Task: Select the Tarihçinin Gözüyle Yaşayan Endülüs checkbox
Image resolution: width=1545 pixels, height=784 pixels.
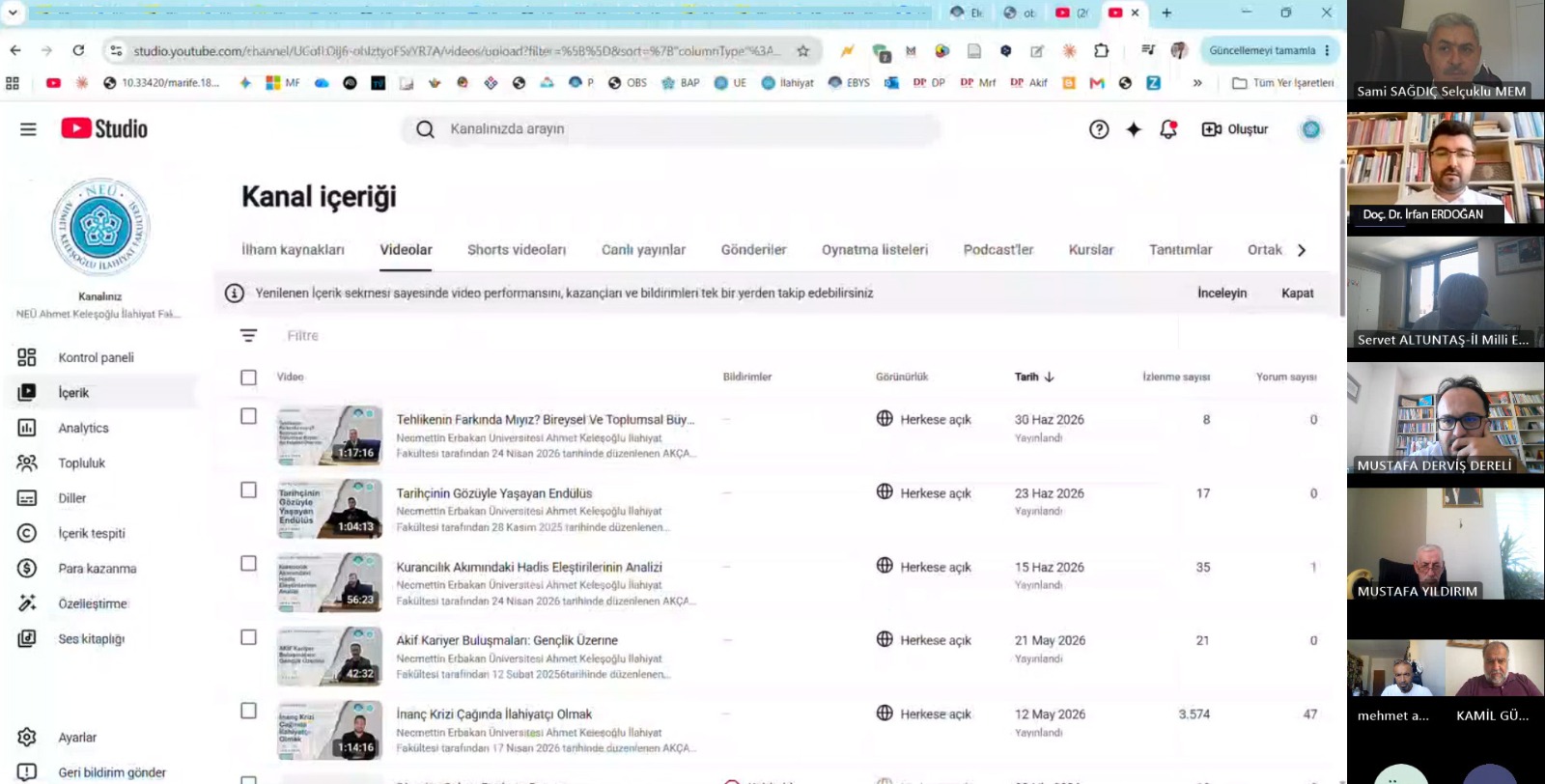Action: (x=248, y=490)
